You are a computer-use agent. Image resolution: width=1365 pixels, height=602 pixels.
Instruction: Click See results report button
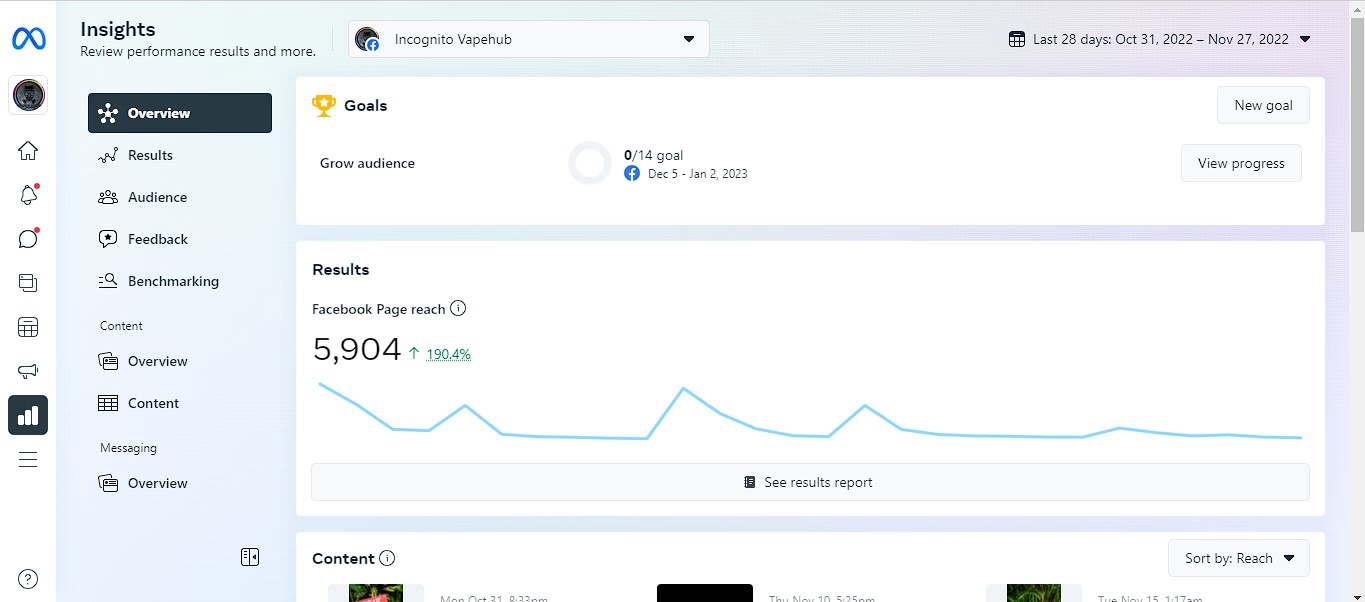click(x=810, y=482)
